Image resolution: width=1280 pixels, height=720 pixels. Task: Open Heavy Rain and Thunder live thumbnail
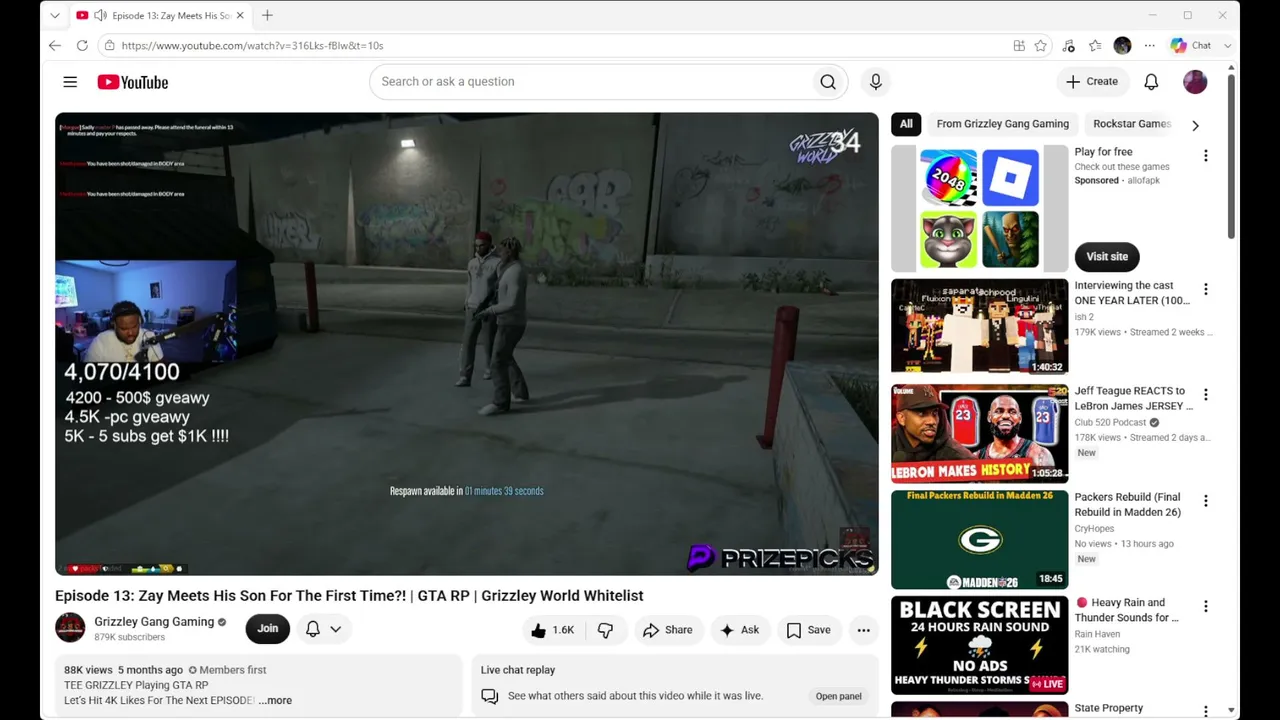(980, 645)
